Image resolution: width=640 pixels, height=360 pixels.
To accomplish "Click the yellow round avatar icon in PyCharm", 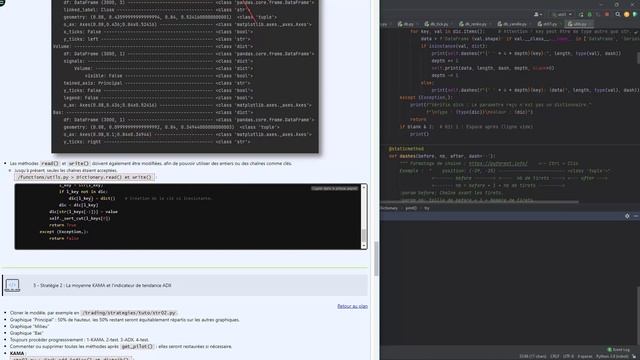I will click(627, 14).
